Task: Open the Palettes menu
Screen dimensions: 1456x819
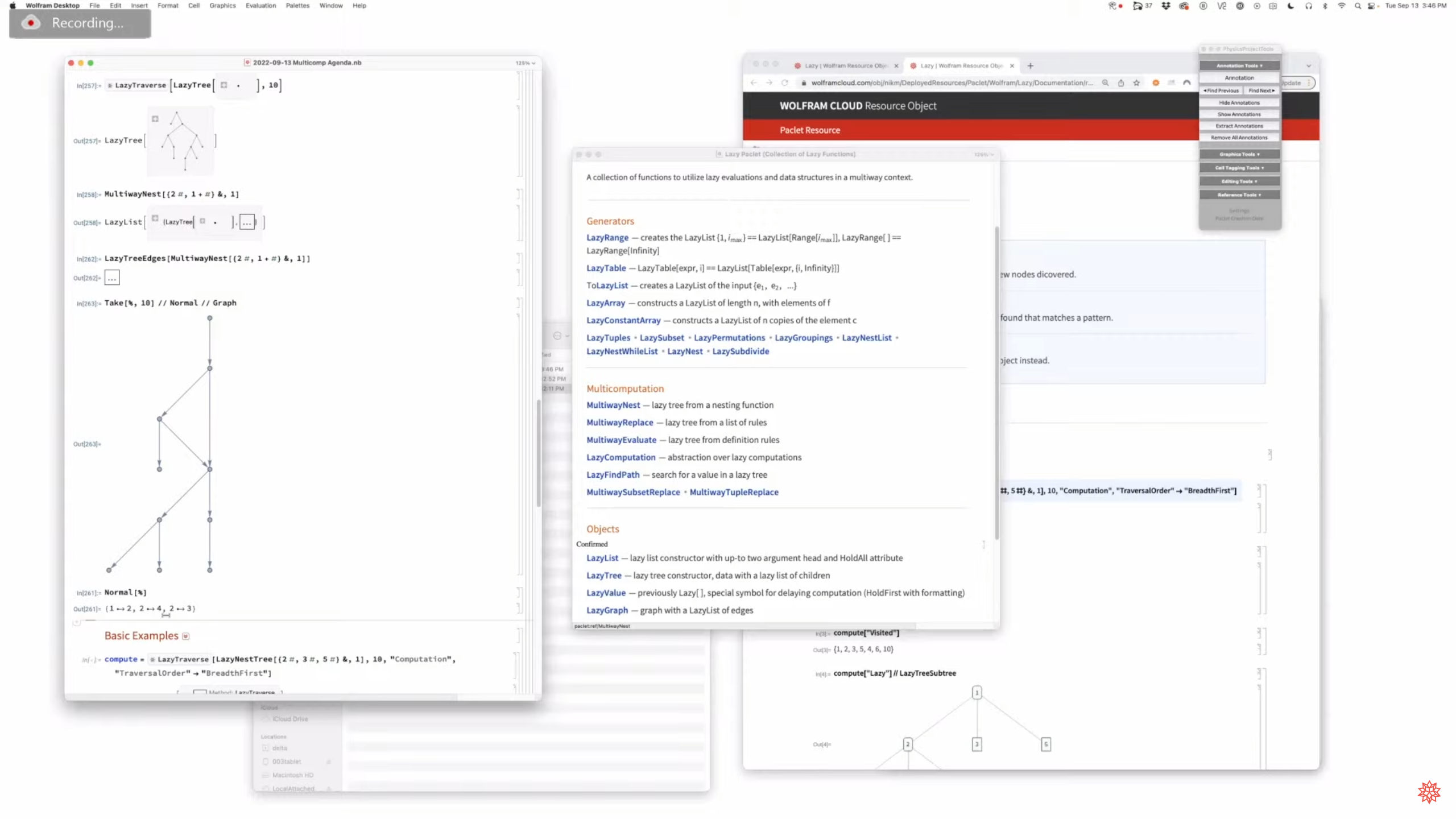Action: point(297,6)
